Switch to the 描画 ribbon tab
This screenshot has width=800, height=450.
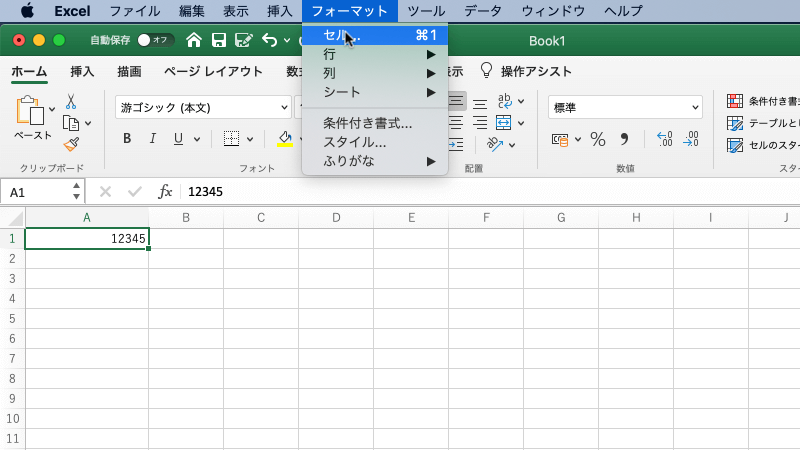129,71
